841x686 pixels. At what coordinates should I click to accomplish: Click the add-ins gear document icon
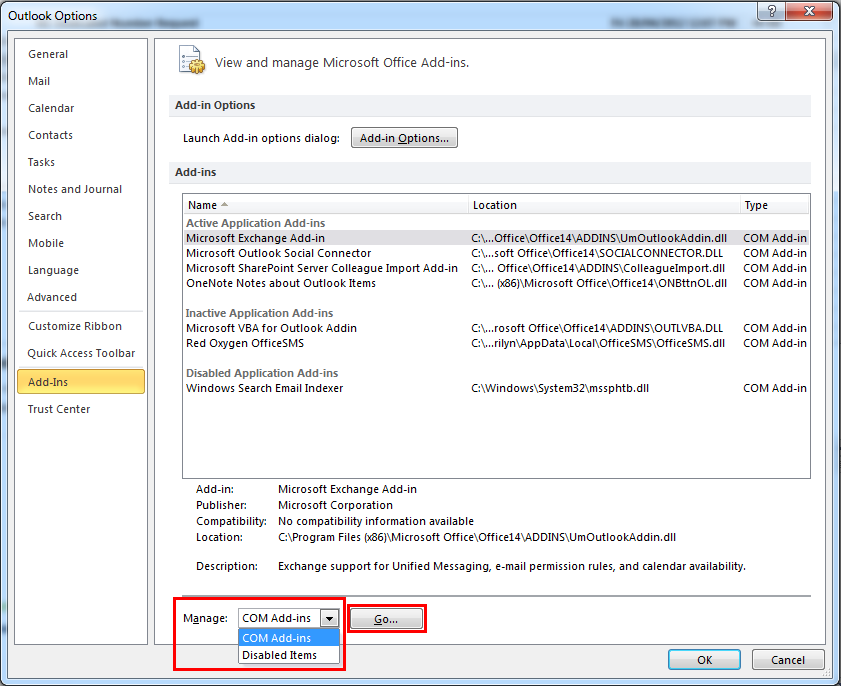(191, 60)
